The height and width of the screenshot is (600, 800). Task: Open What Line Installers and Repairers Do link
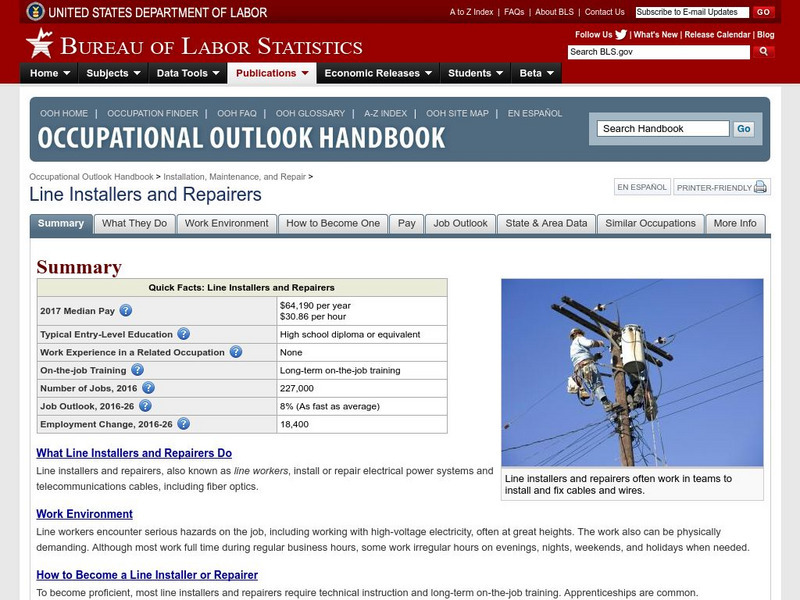pyautogui.click(x=134, y=453)
